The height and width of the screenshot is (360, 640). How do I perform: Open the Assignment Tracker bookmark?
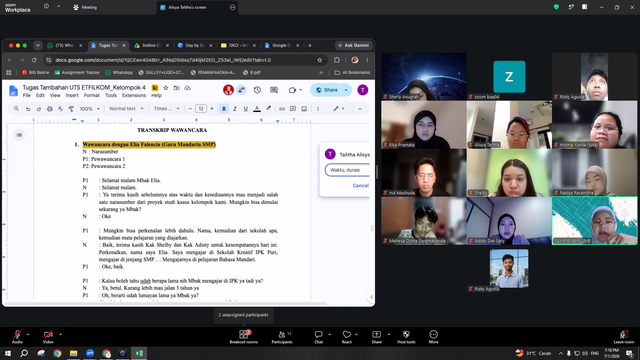click(x=77, y=72)
